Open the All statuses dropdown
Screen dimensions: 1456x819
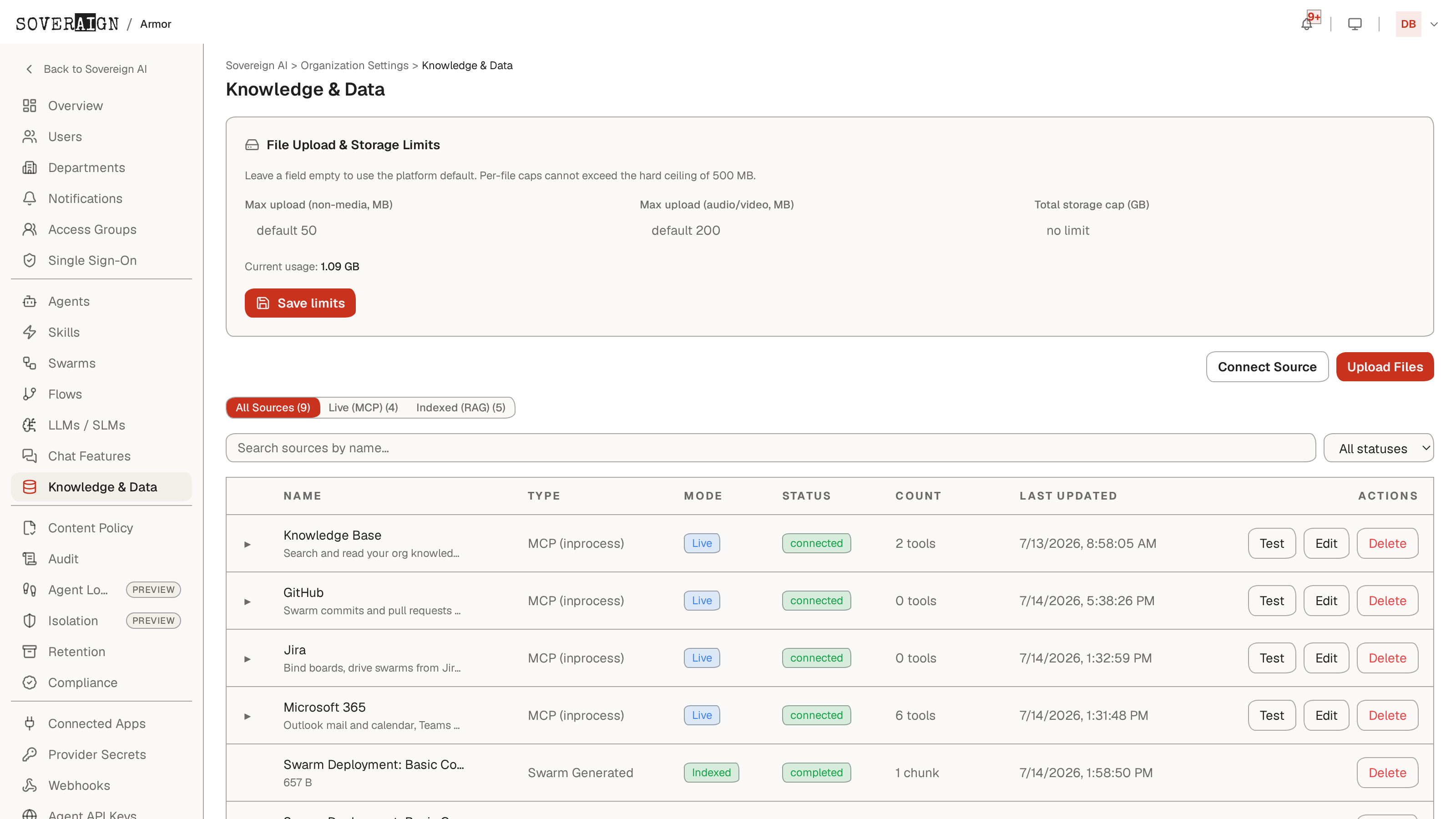(1378, 448)
